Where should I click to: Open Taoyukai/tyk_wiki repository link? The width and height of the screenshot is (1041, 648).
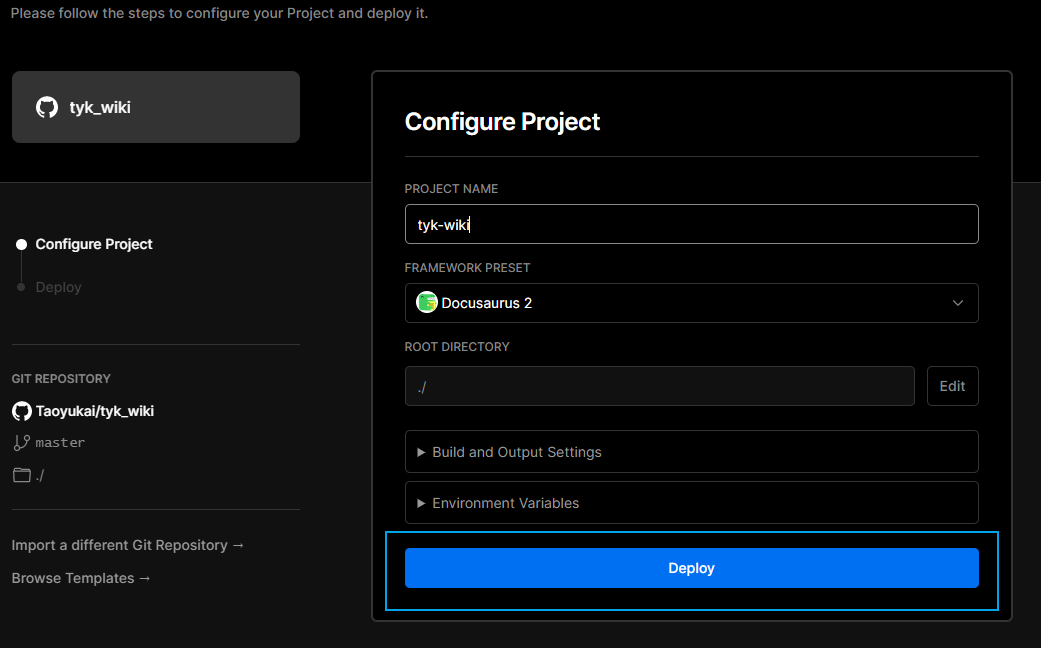pyautogui.click(x=95, y=411)
